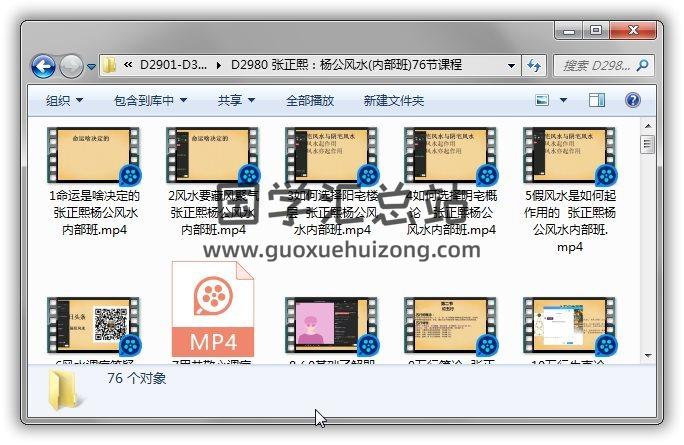Click the vertical scrollbar thumb
The image size is (684, 445).
pos(648,144)
